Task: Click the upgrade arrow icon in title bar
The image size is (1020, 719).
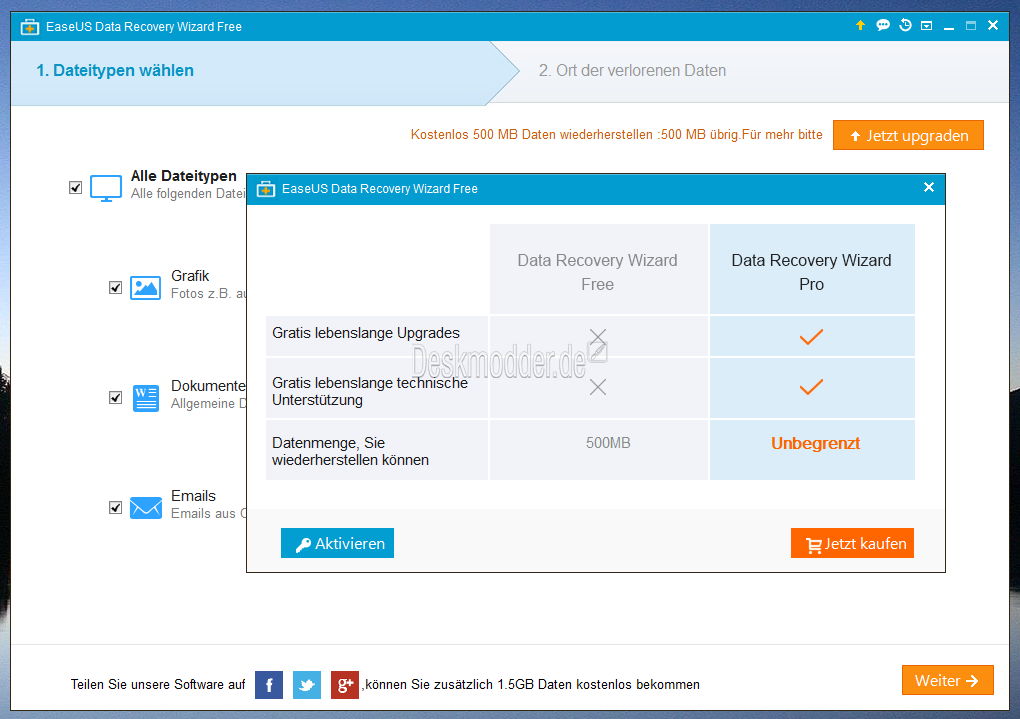Action: pyautogui.click(x=860, y=25)
